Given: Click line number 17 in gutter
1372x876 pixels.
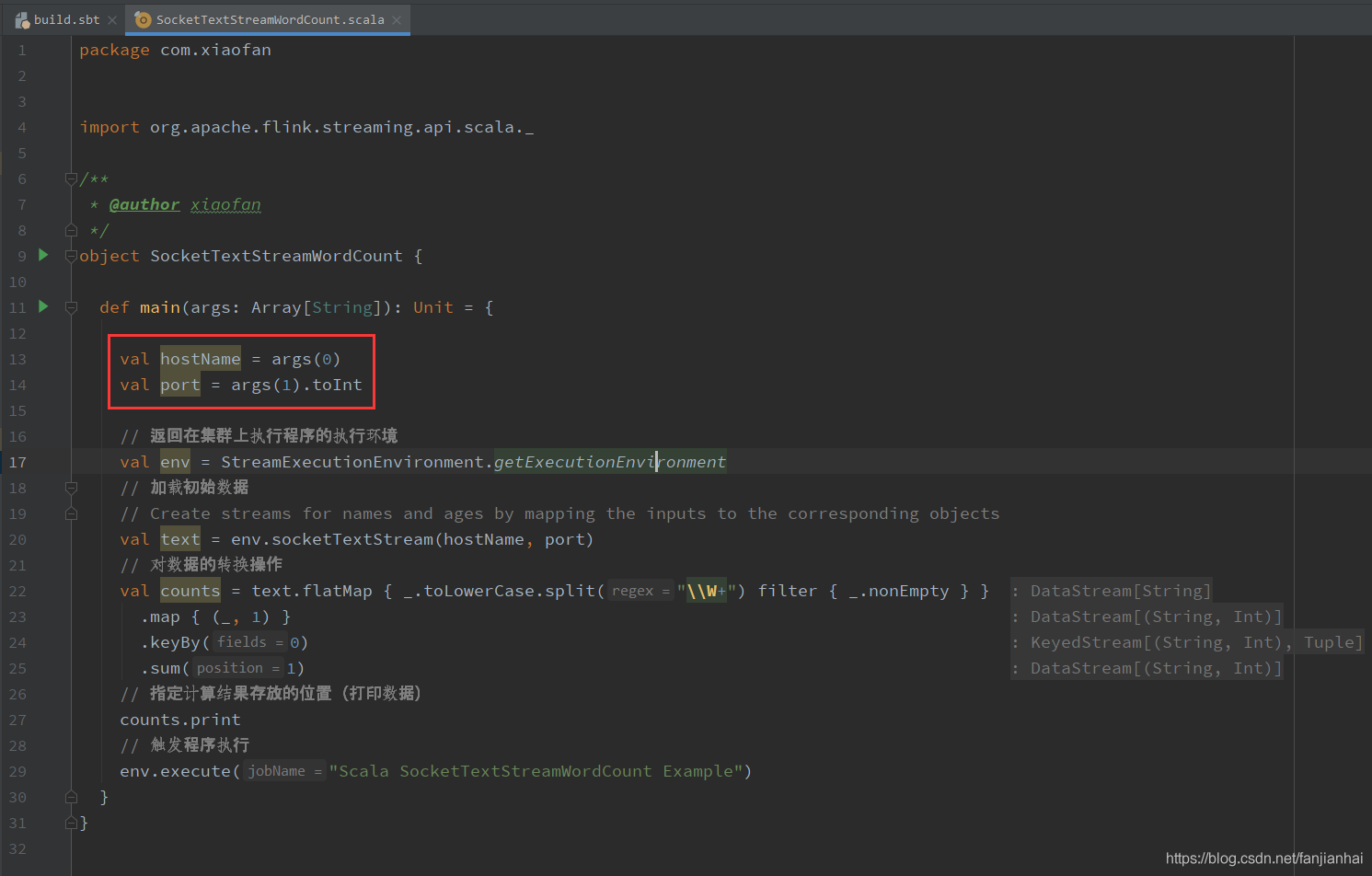Looking at the screenshot, I should (x=17, y=462).
